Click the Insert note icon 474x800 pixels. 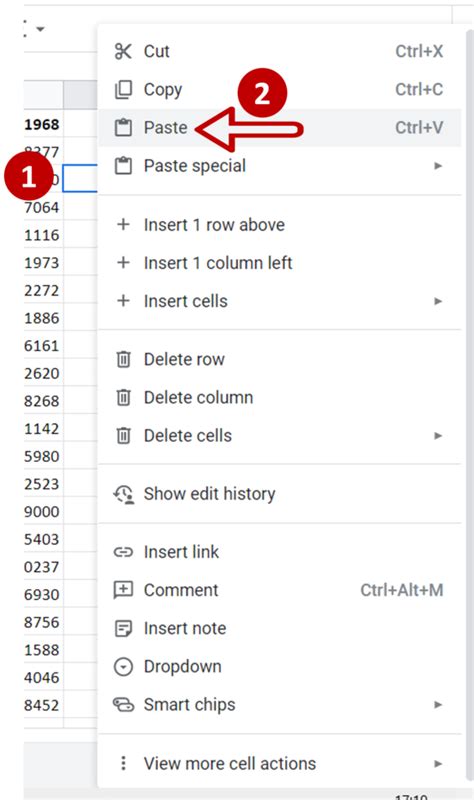[x=123, y=628]
